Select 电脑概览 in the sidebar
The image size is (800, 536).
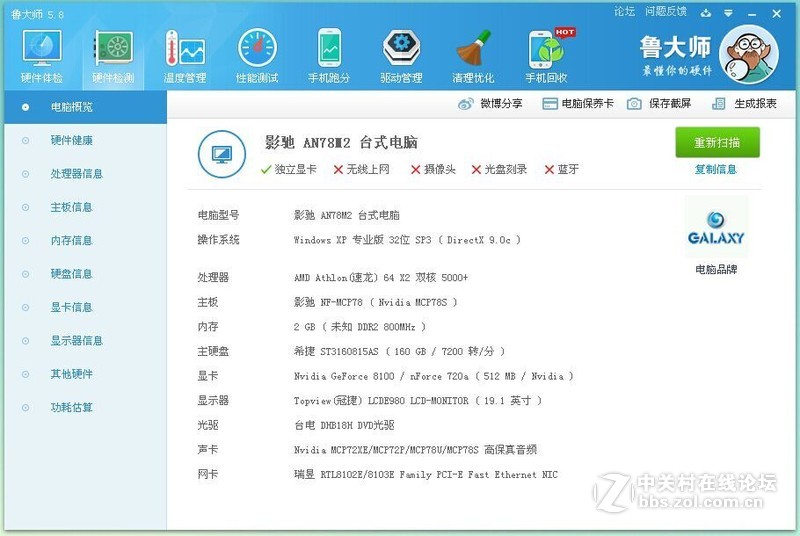(x=85, y=107)
